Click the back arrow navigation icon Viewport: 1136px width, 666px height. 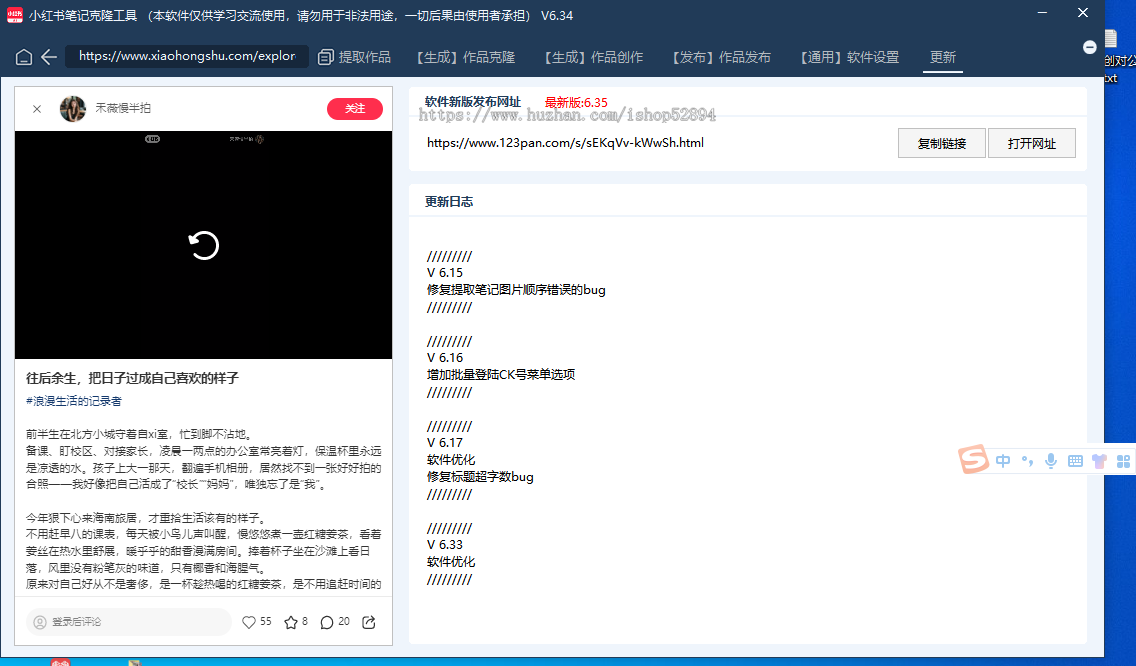(49, 57)
